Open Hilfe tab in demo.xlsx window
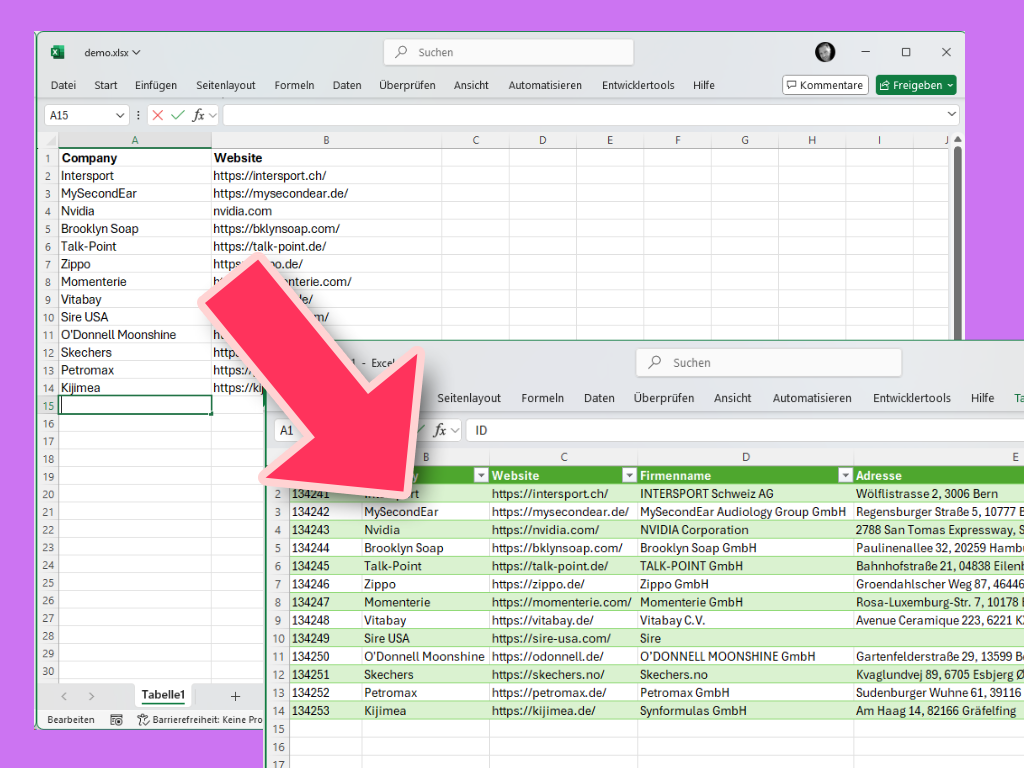The width and height of the screenshot is (1024, 768). (x=704, y=86)
